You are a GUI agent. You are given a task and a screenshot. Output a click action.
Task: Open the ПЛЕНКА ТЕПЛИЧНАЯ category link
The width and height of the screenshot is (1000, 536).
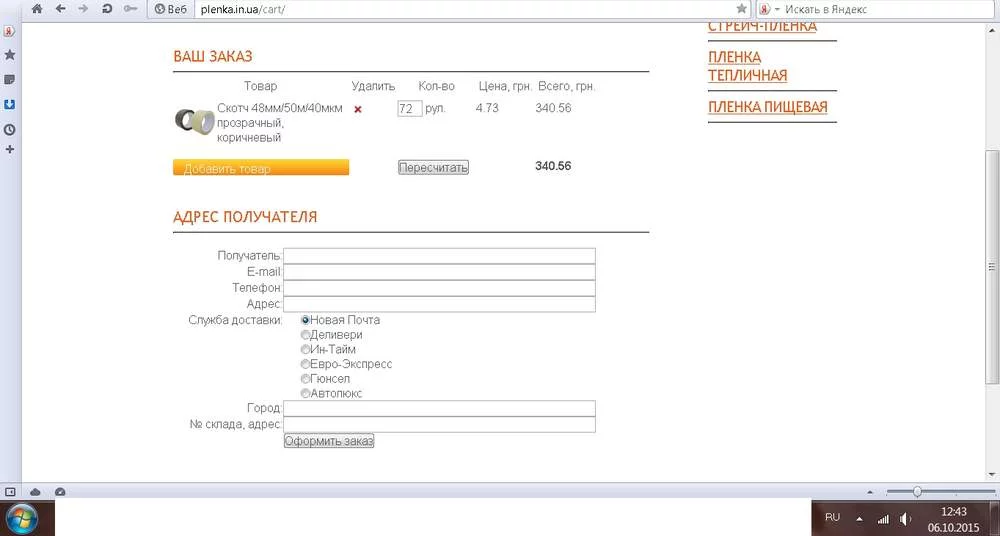(747, 66)
